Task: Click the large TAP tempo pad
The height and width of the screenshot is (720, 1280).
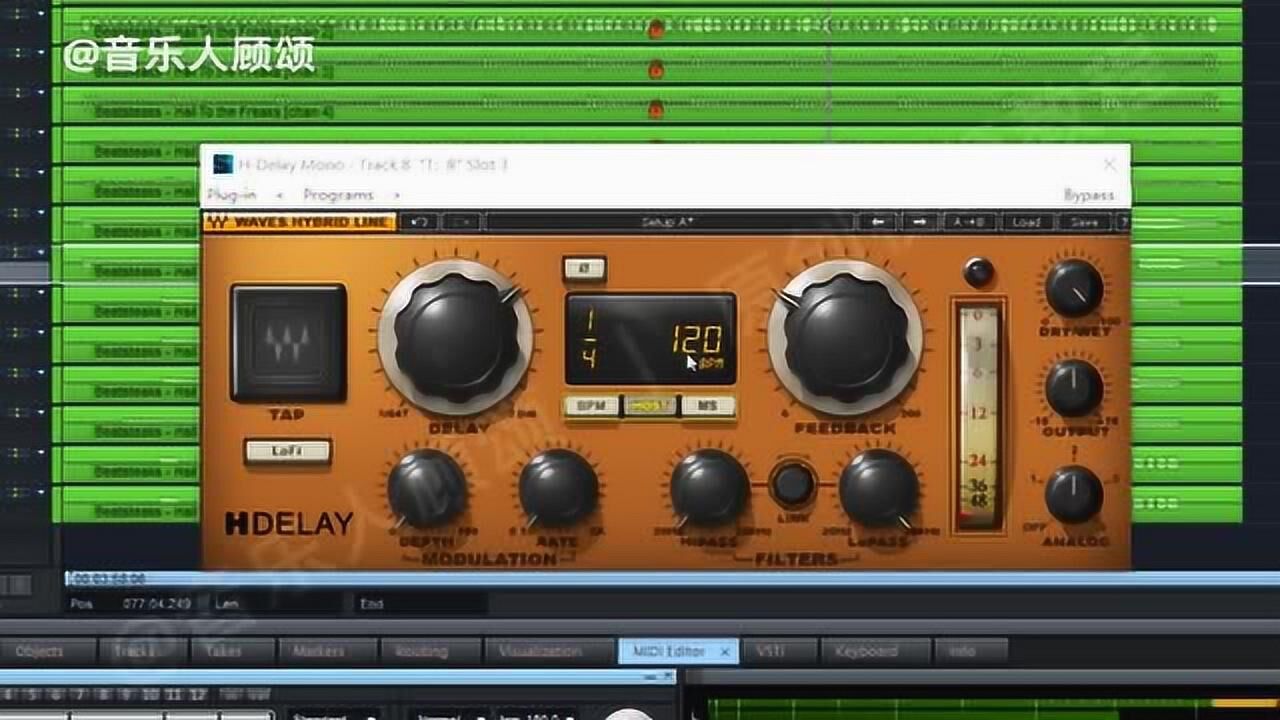Action: 288,343
